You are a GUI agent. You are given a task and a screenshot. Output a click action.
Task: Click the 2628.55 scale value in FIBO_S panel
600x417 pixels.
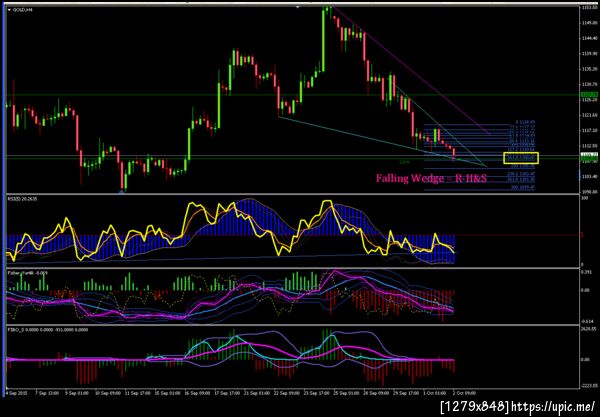pyautogui.click(x=589, y=329)
